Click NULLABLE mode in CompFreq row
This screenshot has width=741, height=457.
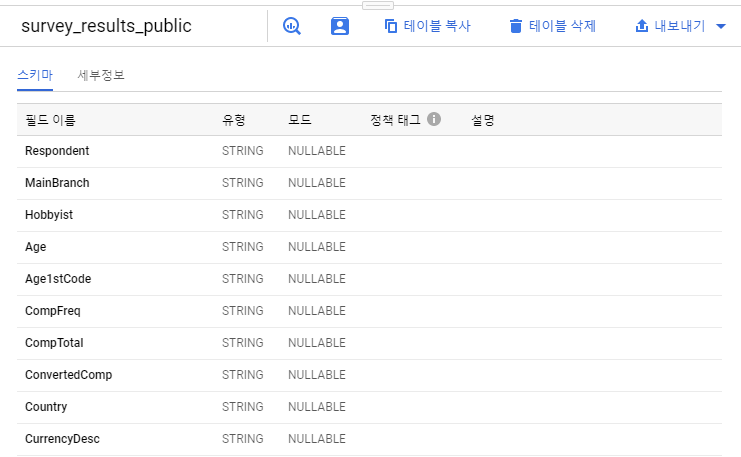click(x=317, y=311)
